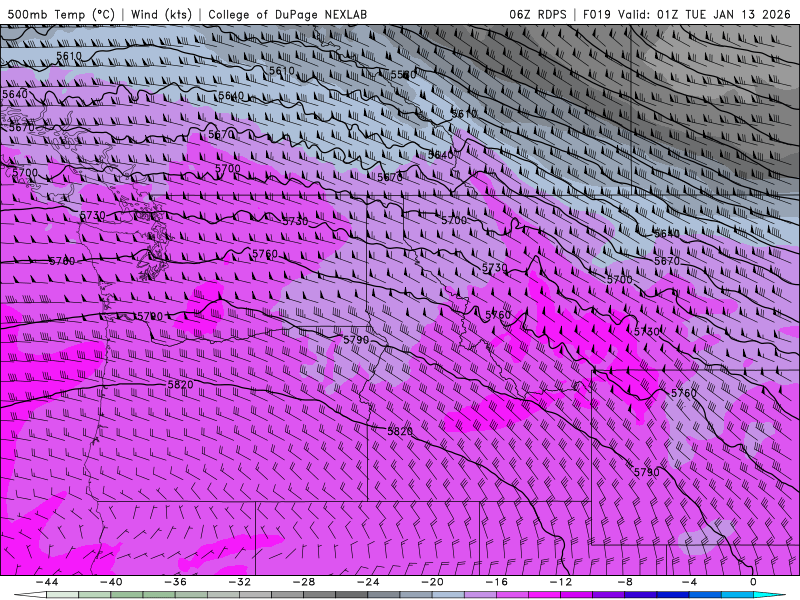Click the -8 colorbar scale label
Image resolution: width=800 pixels, height=600 pixels.
[626, 582]
